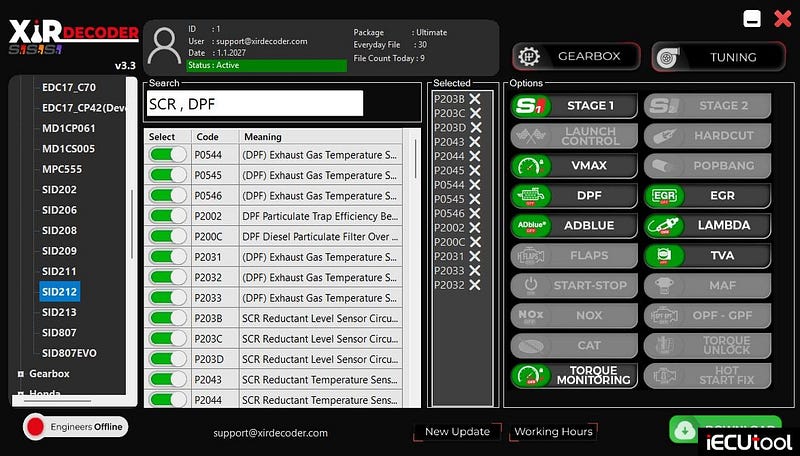Image resolution: width=800 pixels, height=456 pixels.
Task: Click the Working Hours button
Action: pos(553,432)
